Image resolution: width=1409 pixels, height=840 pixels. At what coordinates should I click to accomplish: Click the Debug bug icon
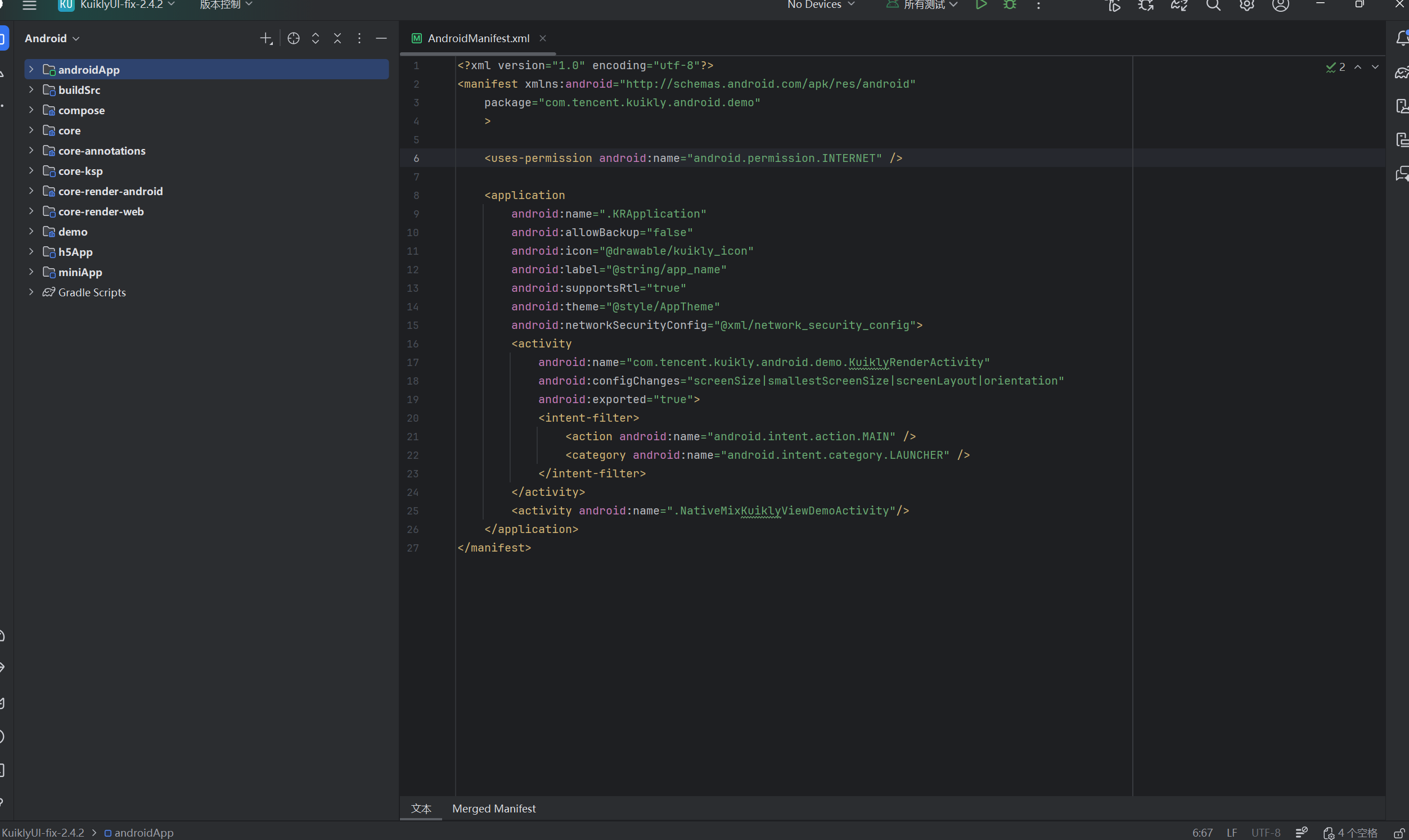pos(1010,4)
